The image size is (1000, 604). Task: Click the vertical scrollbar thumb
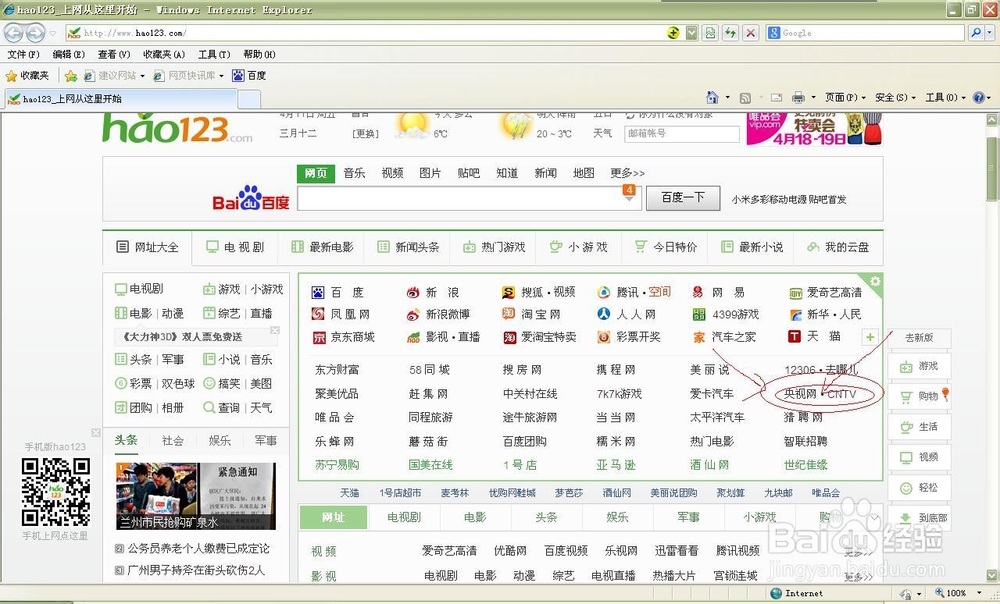(992, 169)
